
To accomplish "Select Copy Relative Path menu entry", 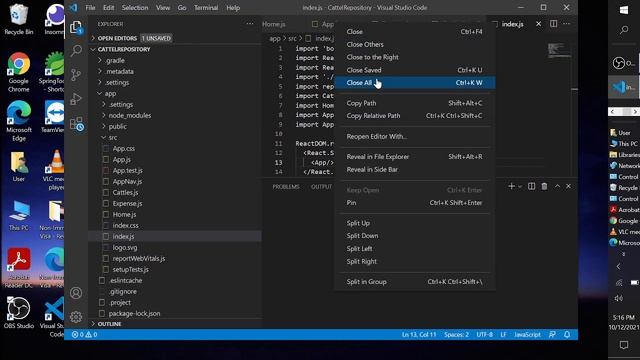I will pyautogui.click(x=415, y=116).
